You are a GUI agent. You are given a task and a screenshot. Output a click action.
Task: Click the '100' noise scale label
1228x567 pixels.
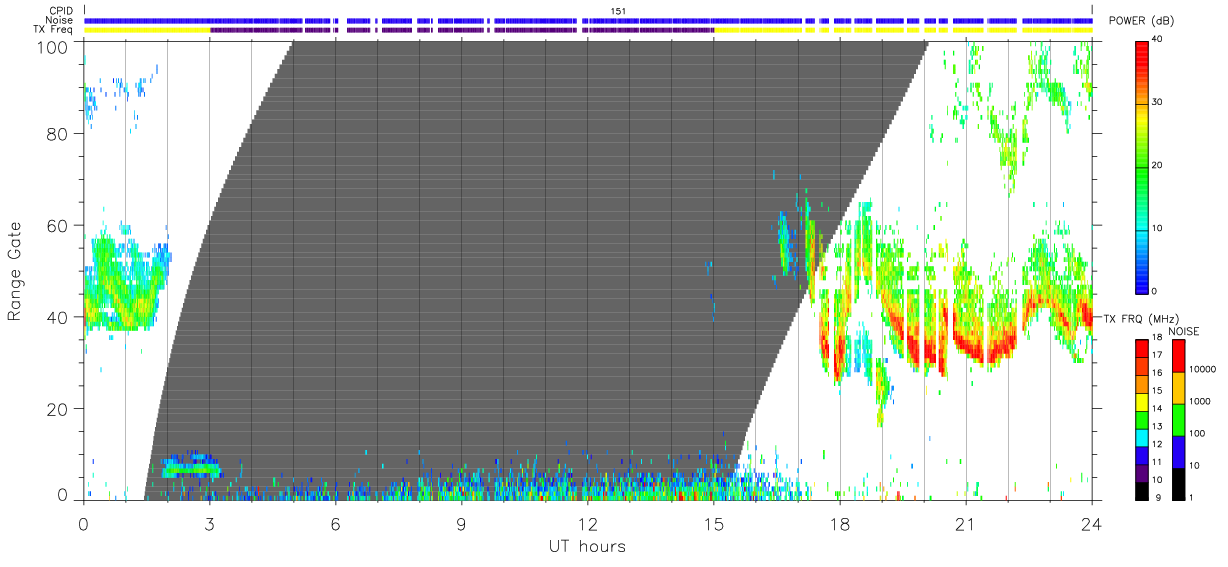(1198, 433)
